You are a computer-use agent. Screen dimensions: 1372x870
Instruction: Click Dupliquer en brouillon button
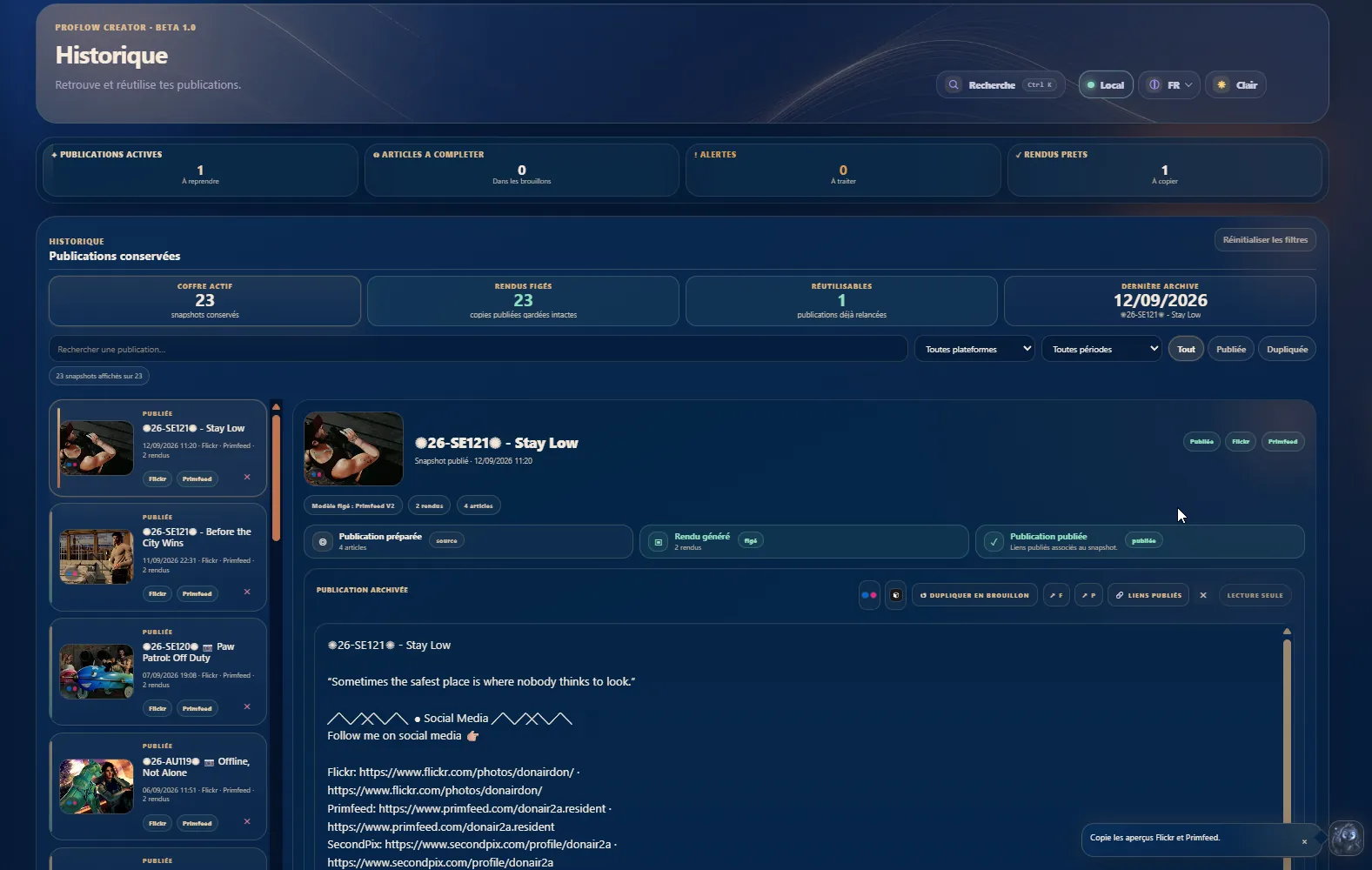[x=974, y=595]
